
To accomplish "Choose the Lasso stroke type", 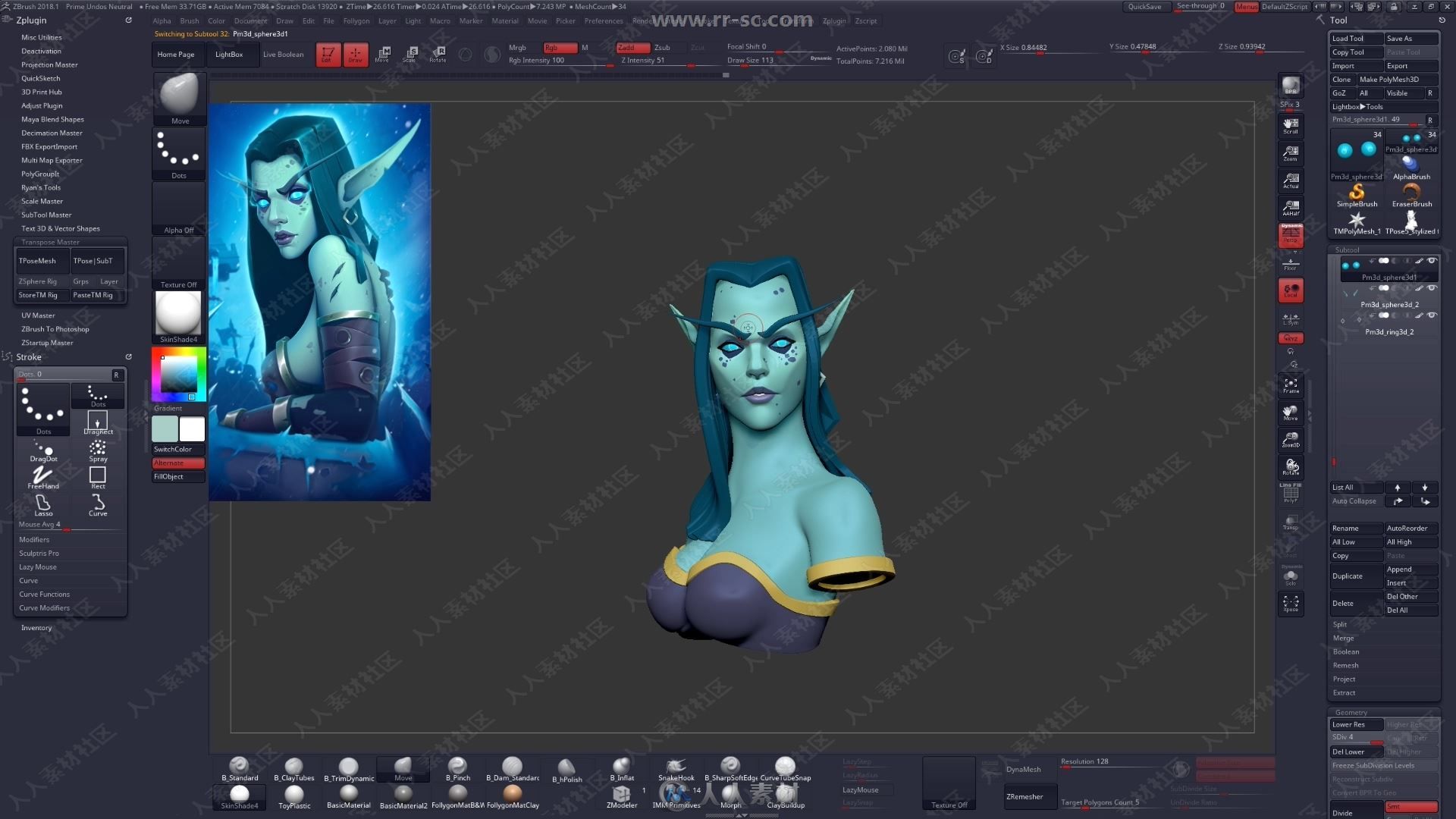I will click(x=43, y=505).
